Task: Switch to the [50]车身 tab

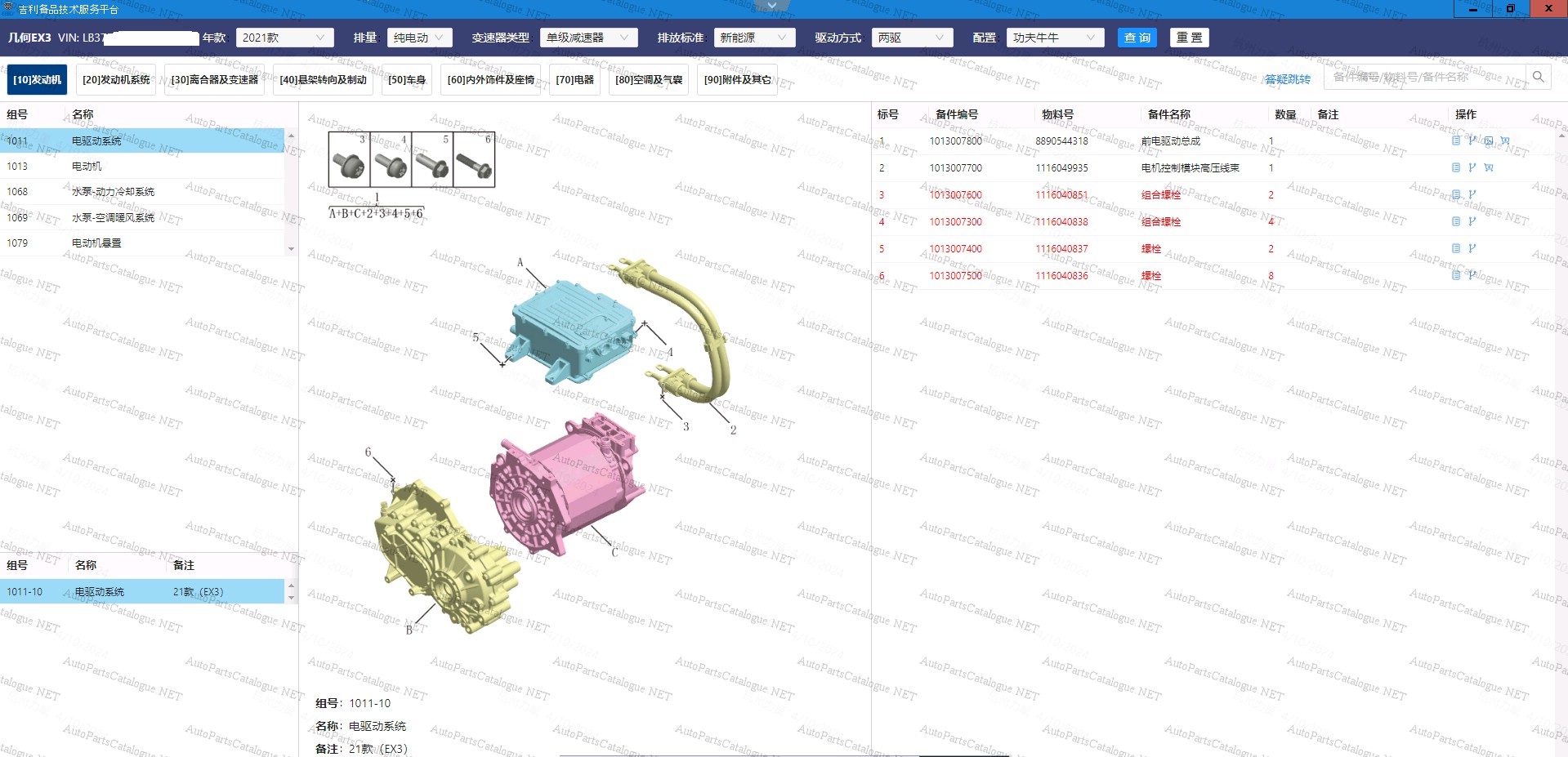Action: (407, 80)
